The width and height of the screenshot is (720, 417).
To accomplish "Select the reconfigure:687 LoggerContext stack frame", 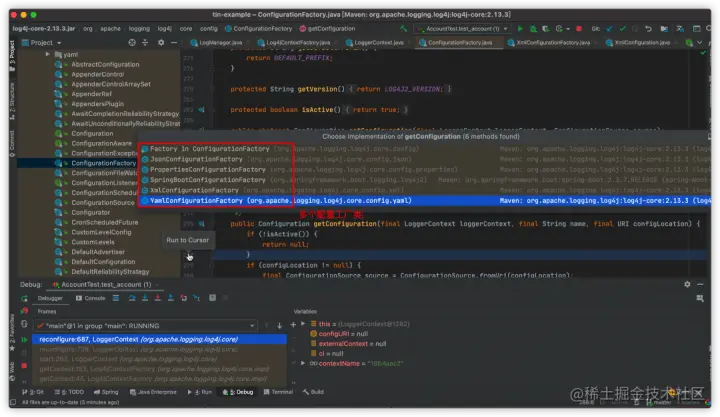I will click(159, 339).
